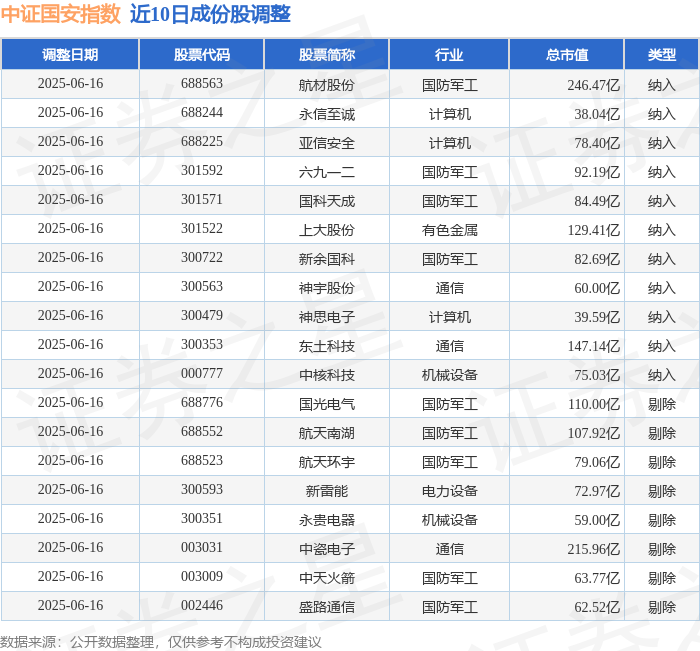The height and width of the screenshot is (651, 700).
Task: Click stock code 300353
Action: point(202,345)
